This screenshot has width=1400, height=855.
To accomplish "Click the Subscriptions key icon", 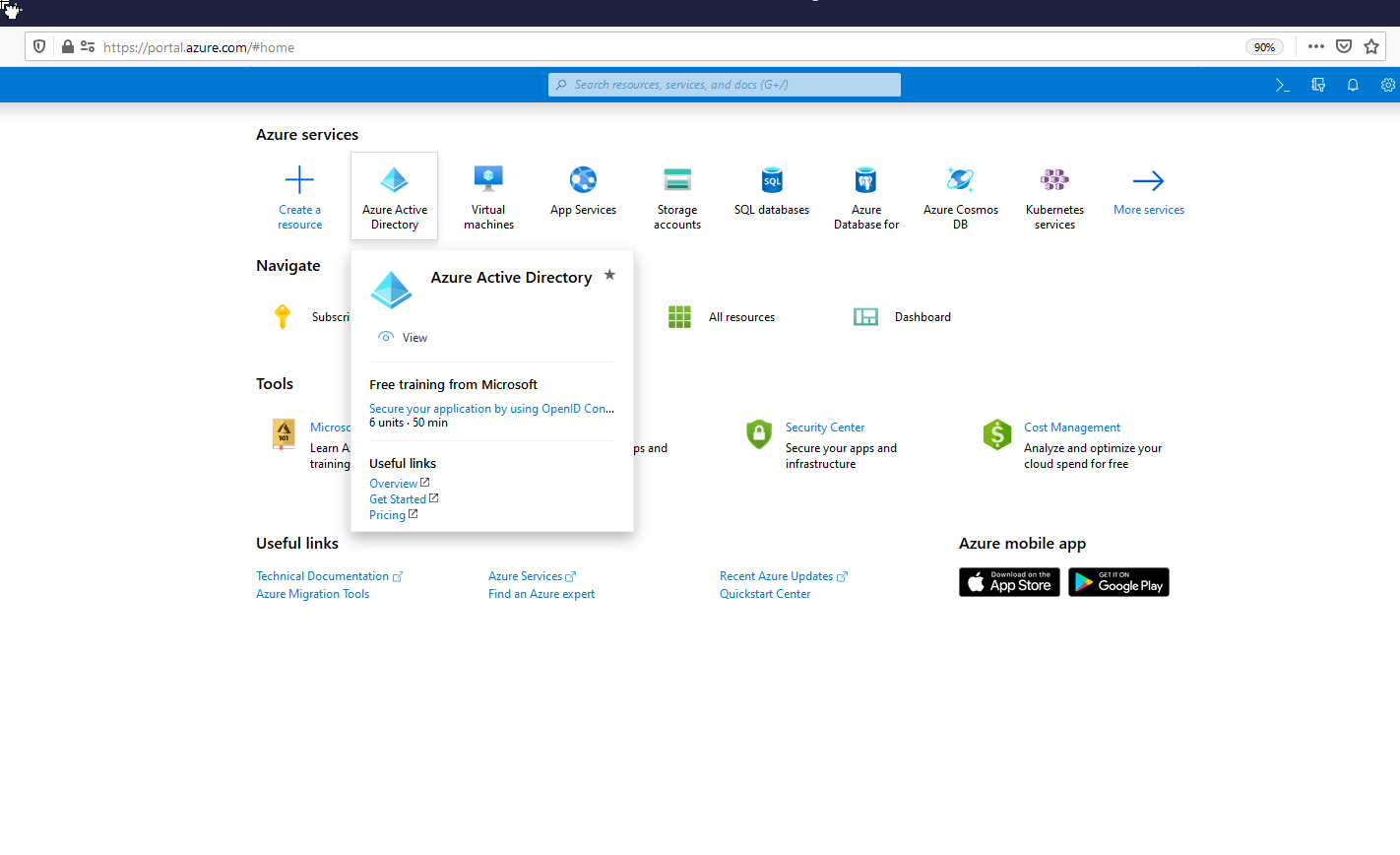I will click(283, 316).
